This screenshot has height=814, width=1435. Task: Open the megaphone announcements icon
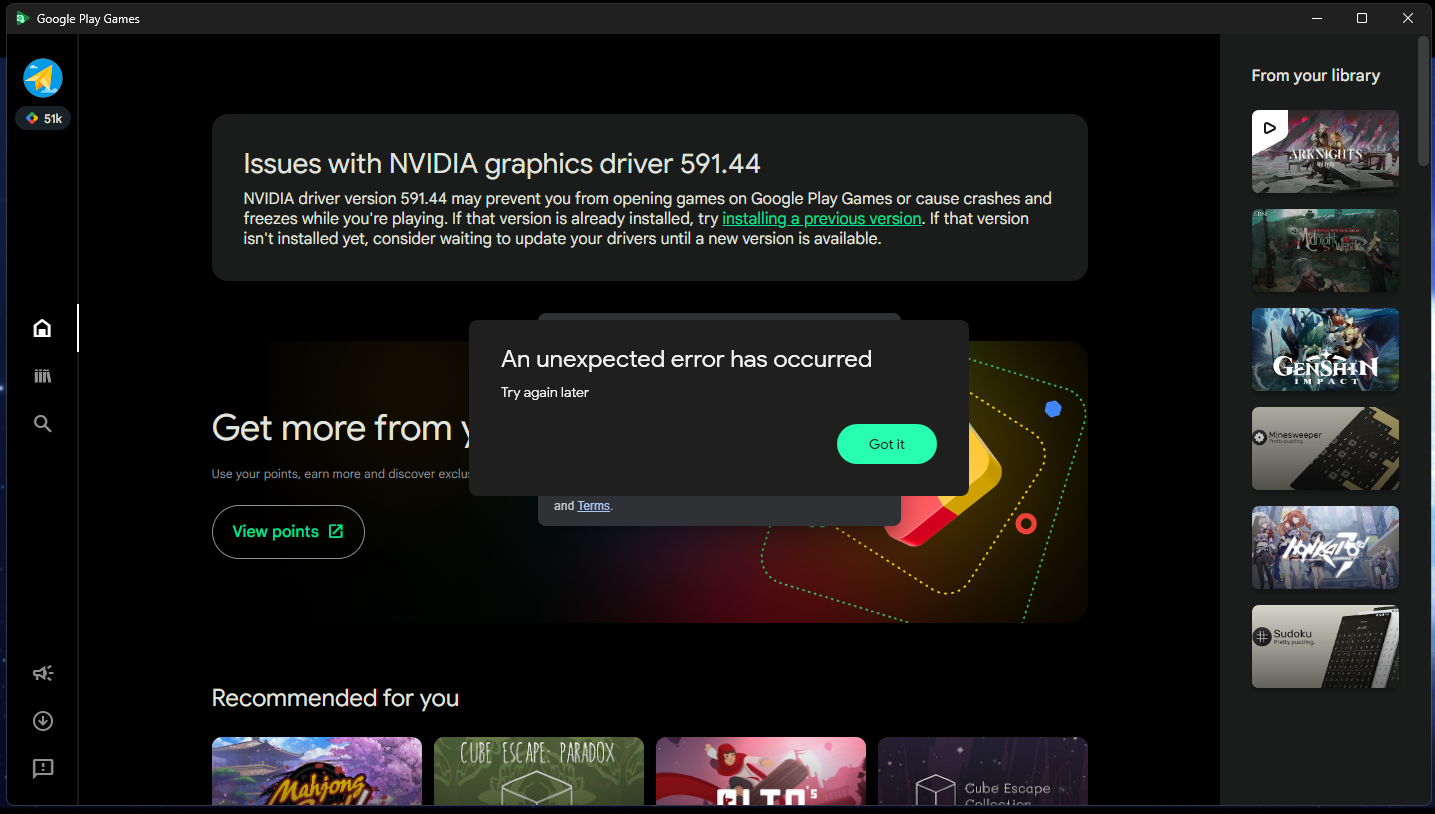coord(42,673)
